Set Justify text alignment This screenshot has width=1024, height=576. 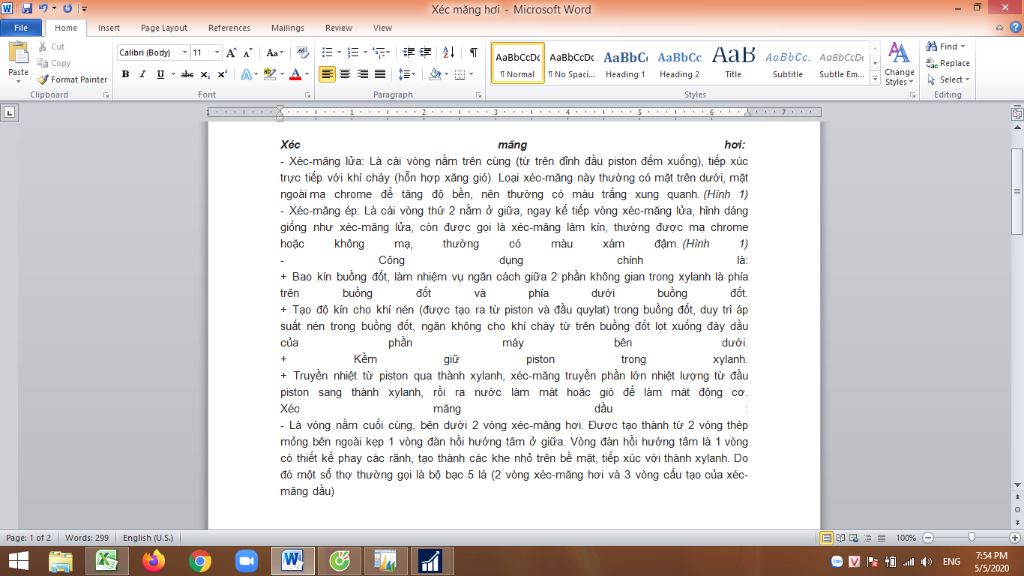pos(380,74)
